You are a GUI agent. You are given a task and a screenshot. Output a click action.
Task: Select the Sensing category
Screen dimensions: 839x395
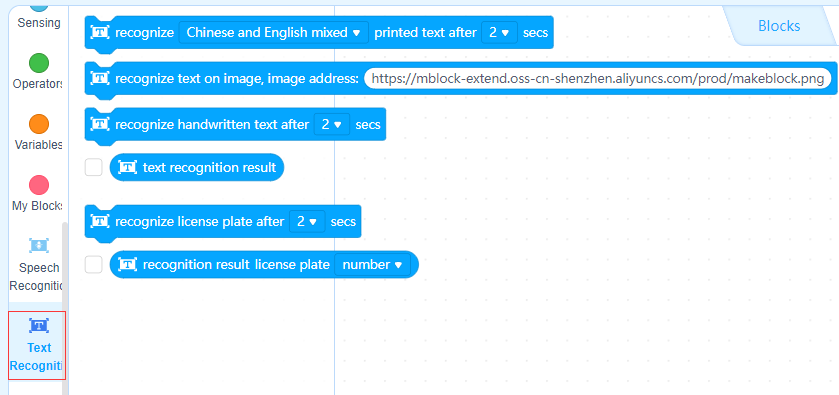tap(39, 17)
